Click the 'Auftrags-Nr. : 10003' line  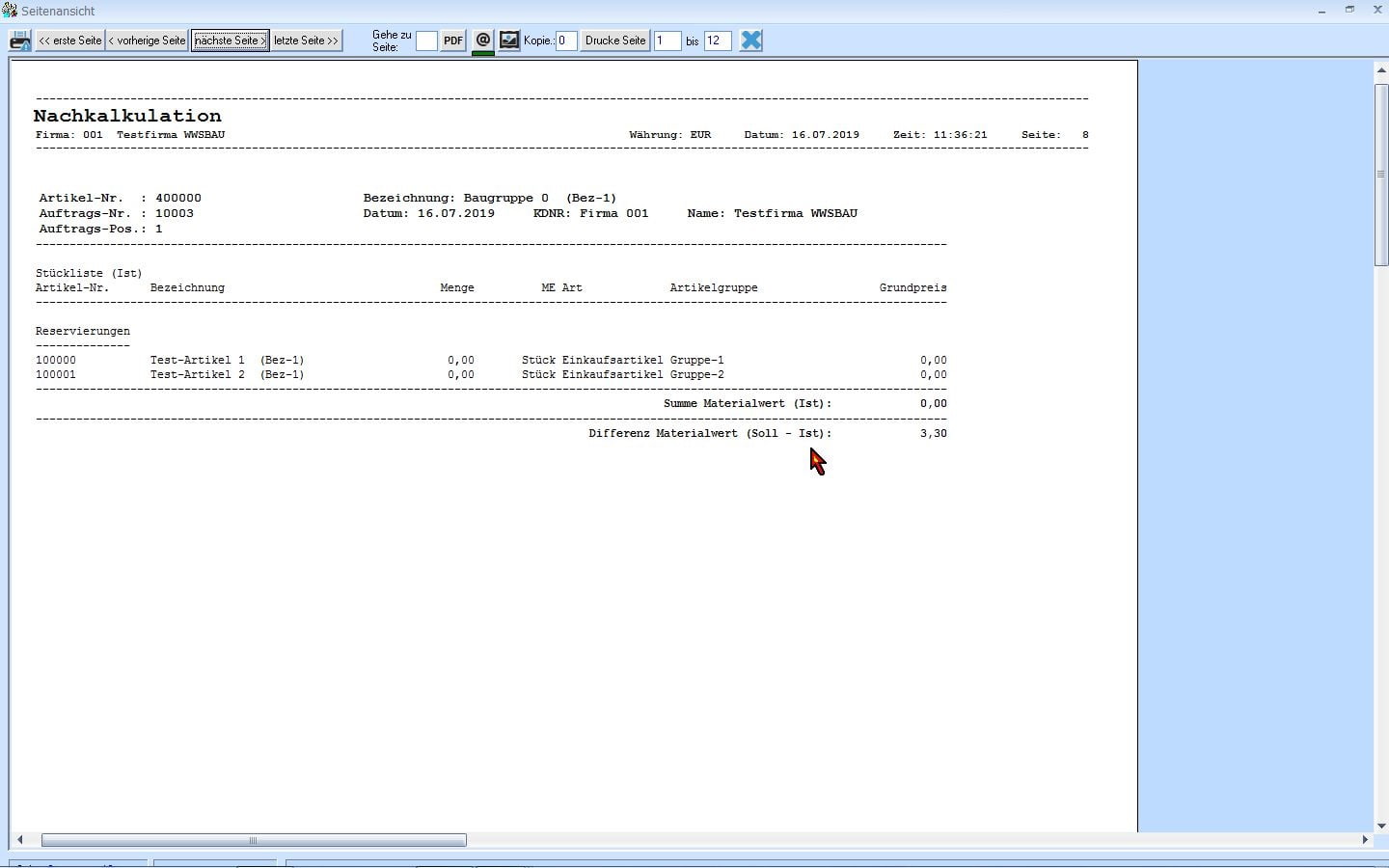pos(117,213)
